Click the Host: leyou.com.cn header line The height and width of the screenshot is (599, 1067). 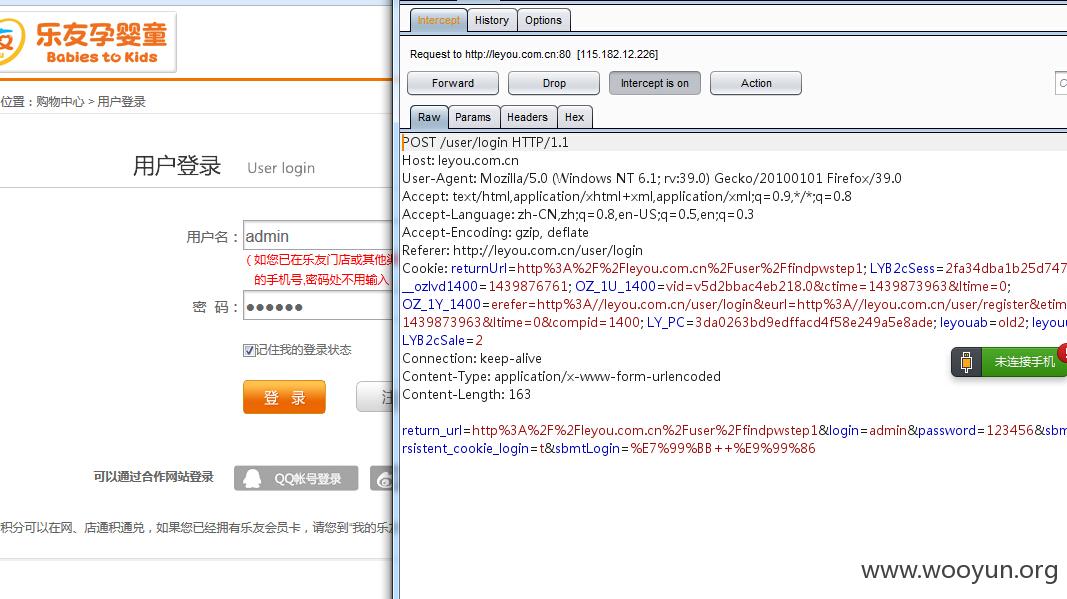tap(461, 161)
